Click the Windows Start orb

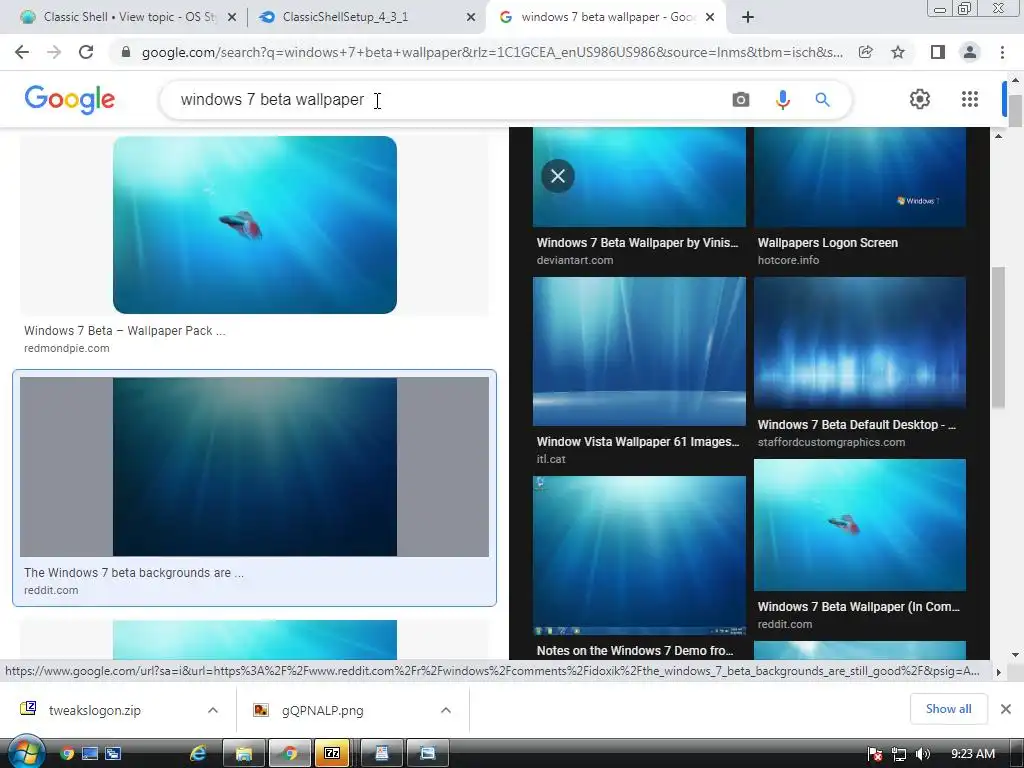[25, 752]
